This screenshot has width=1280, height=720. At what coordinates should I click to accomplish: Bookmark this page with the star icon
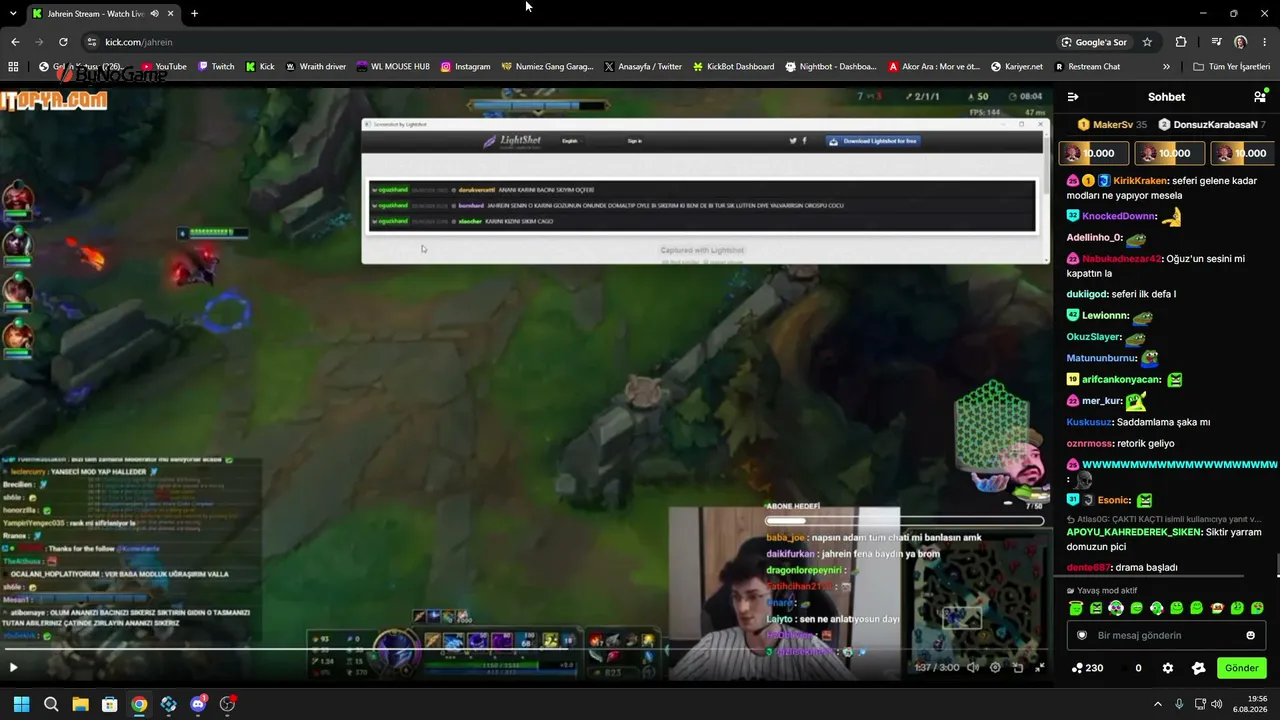point(1147,42)
